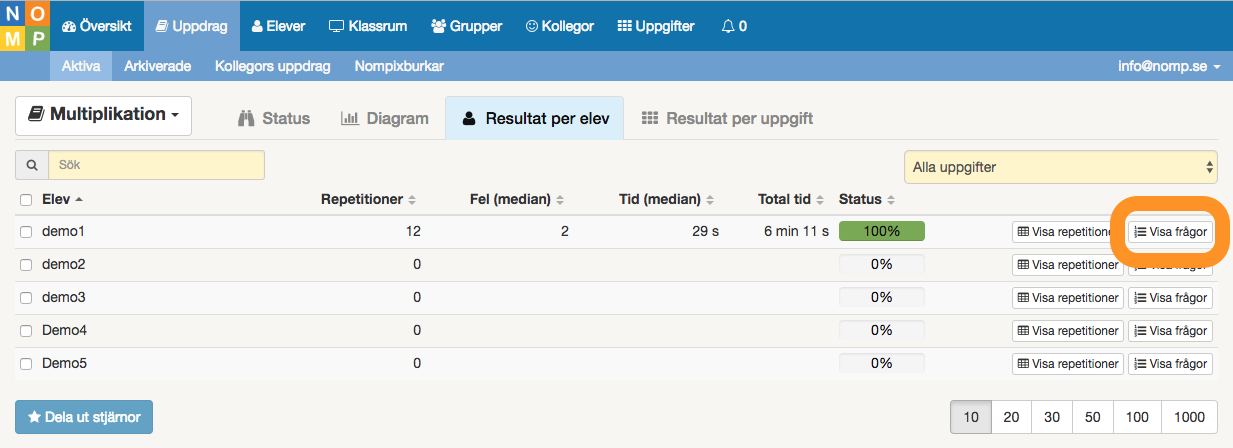The image size is (1233, 448).
Task: Click the search magnifier icon
Action: (32, 165)
